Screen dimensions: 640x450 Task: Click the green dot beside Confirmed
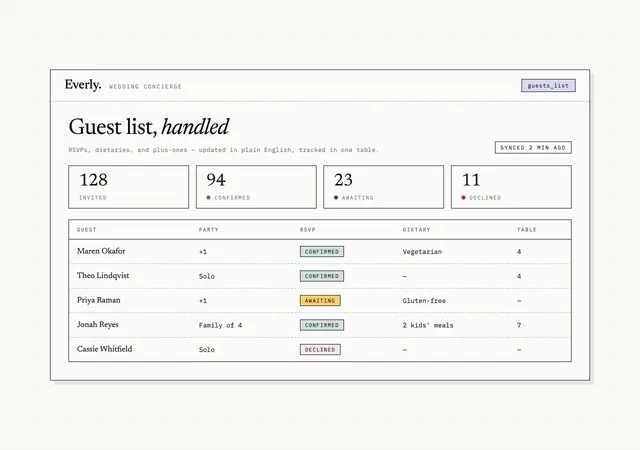coord(209,198)
